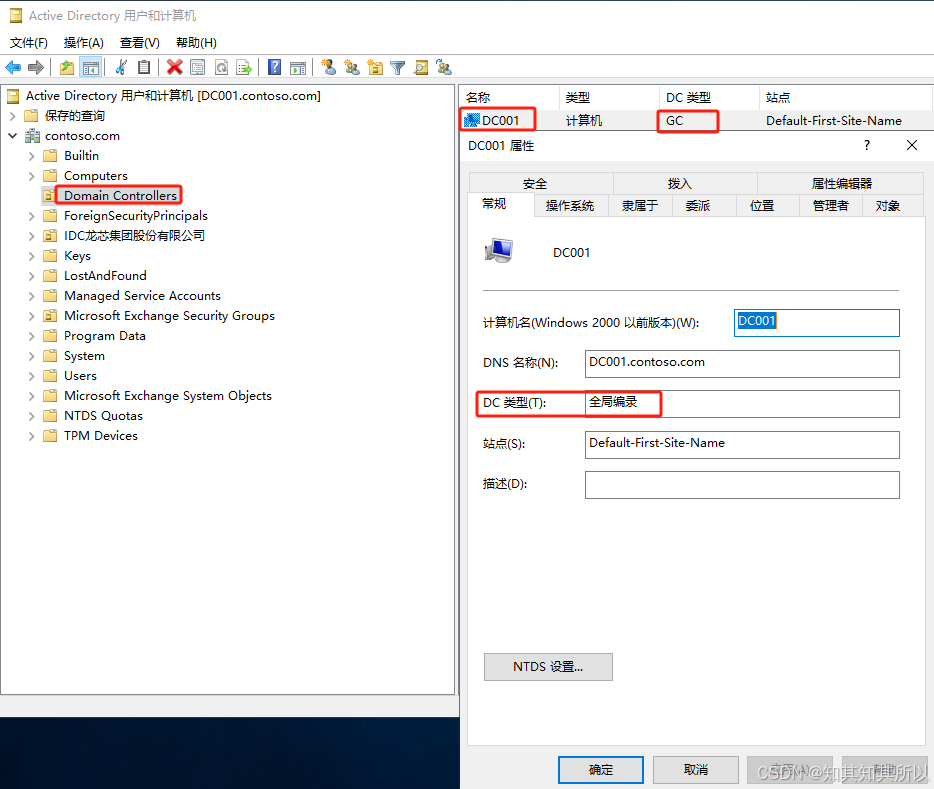934x789 pixels.
Task: Click the dialog Help question mark button
Action: [x=867, y=145]
